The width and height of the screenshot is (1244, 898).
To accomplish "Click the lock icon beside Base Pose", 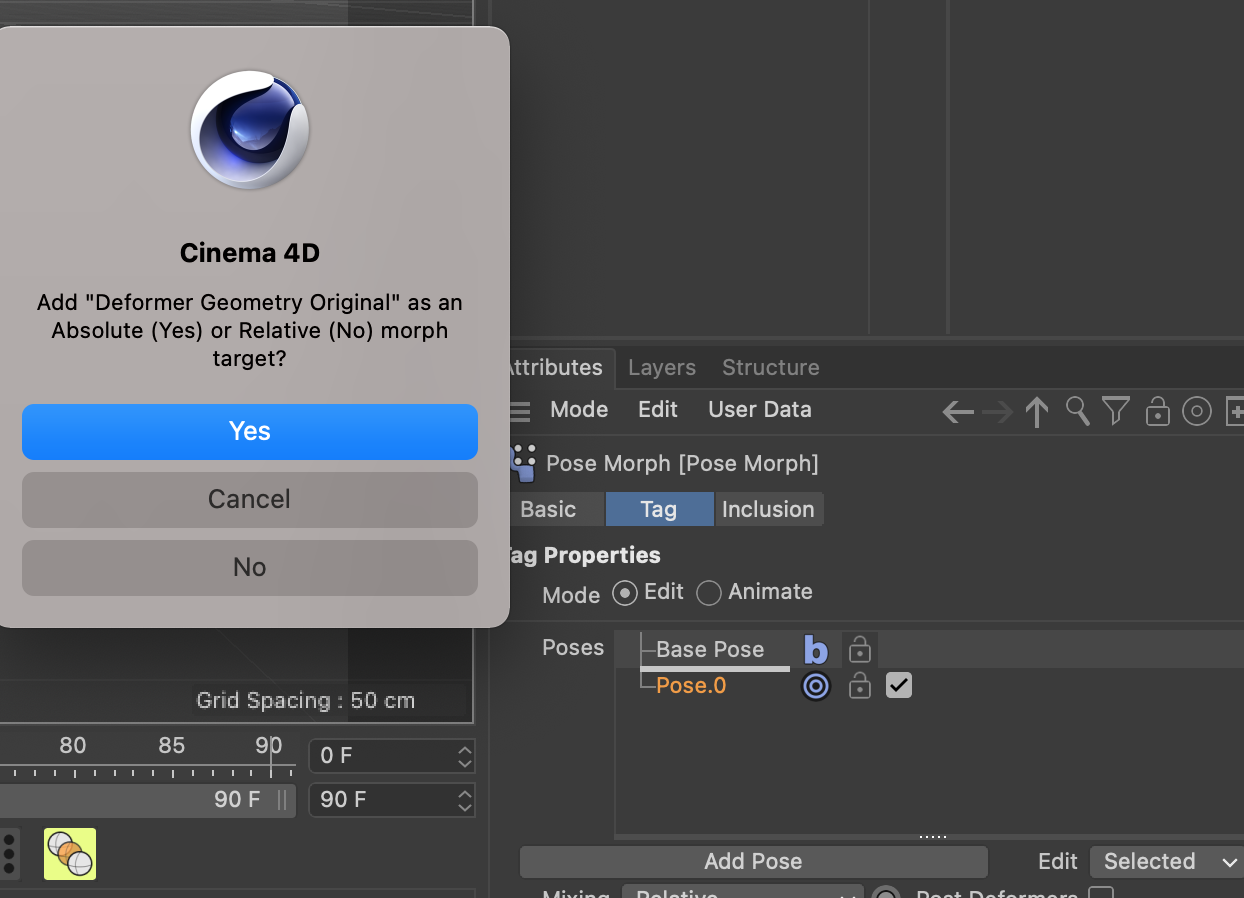I will click(x=859, y=651).
